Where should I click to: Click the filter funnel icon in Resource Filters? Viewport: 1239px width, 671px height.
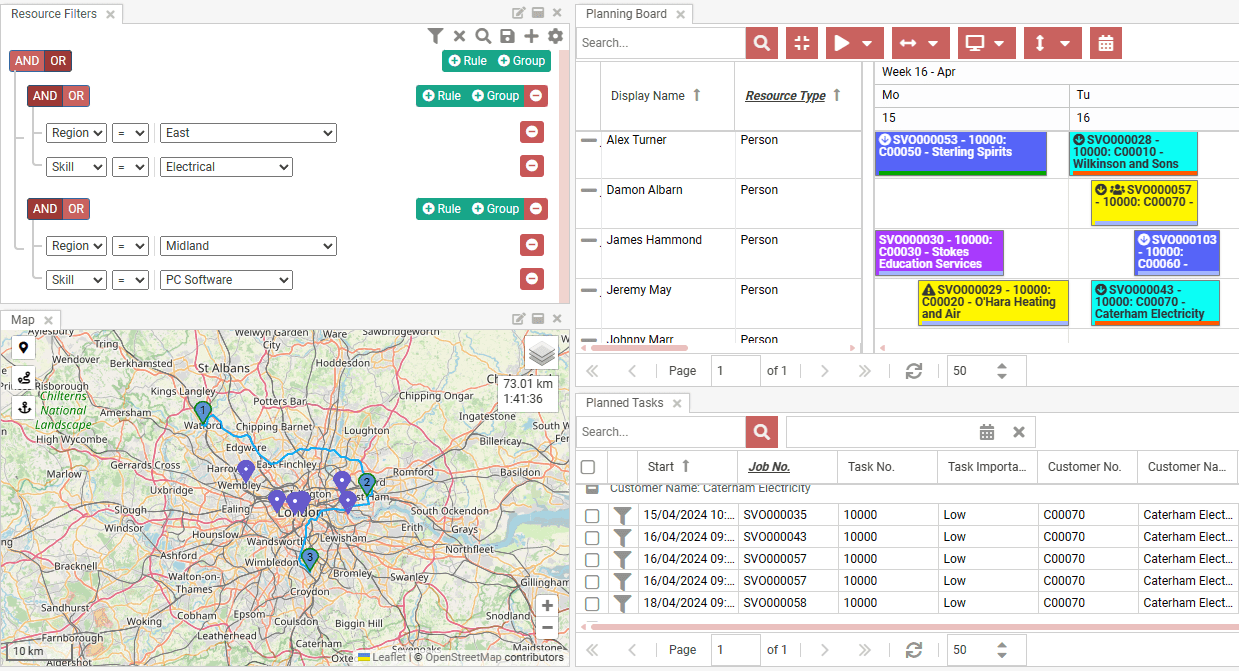[x=435, y=36]
